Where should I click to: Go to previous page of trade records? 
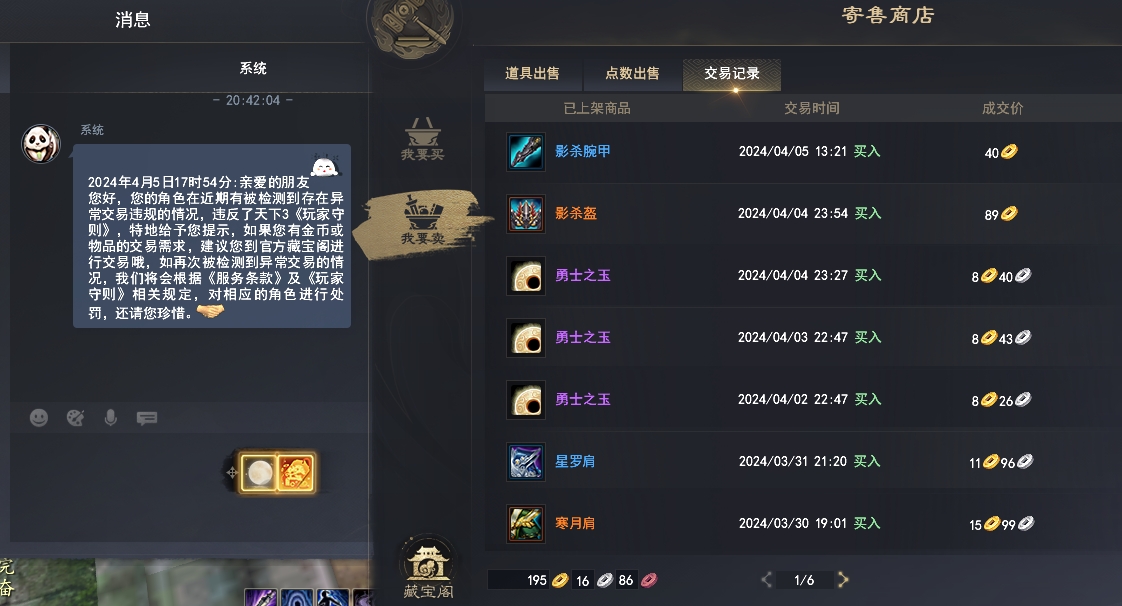coord(766,580)
